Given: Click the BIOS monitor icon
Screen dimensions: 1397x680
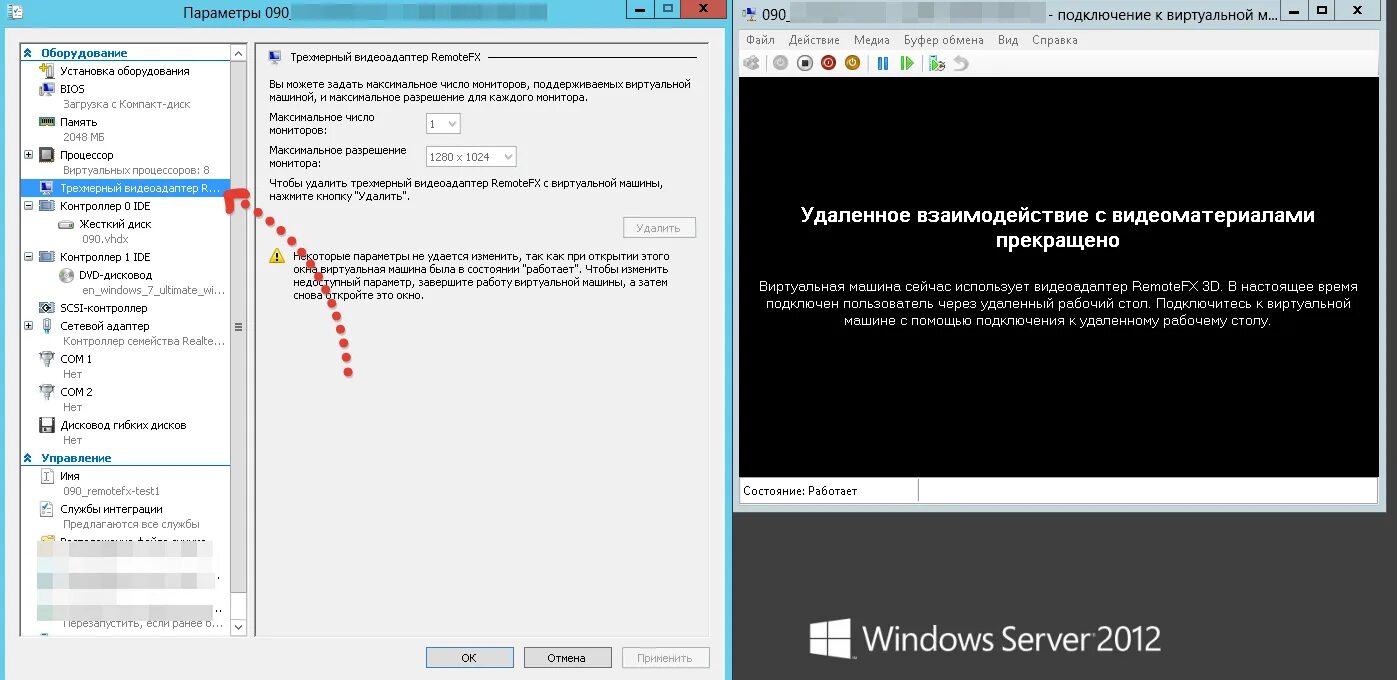Looking at the screenshot, I should (47, 89).
